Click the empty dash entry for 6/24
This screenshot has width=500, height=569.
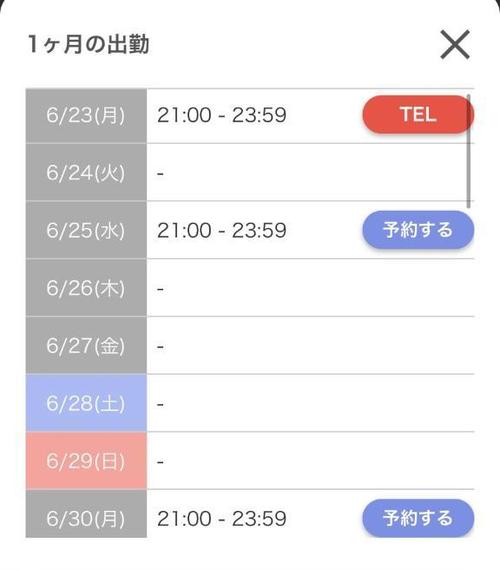tap(160, 174)
